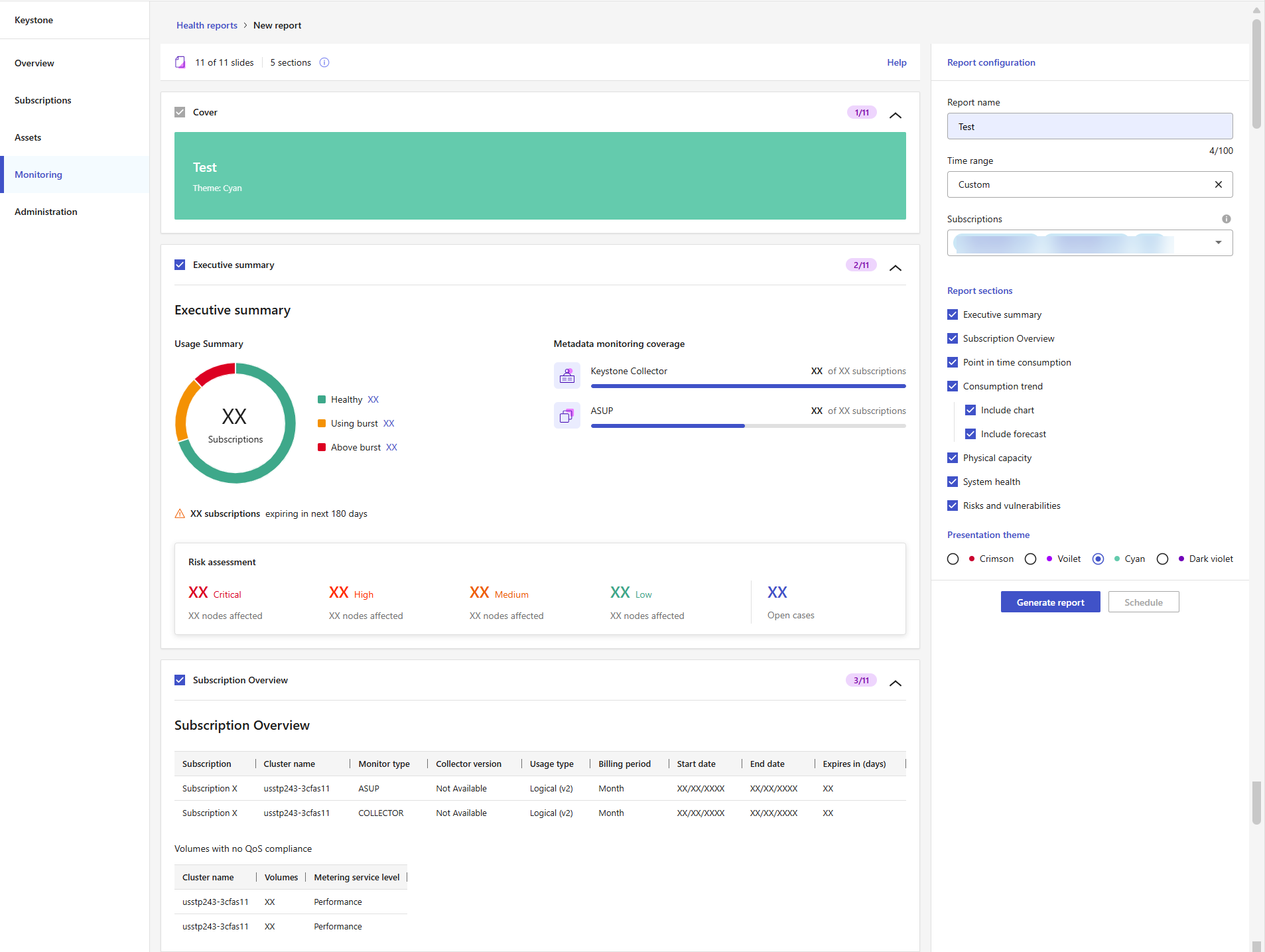1265x952 pixels.
Task: Select the Crimson theme radio
Action: [953, 559]
